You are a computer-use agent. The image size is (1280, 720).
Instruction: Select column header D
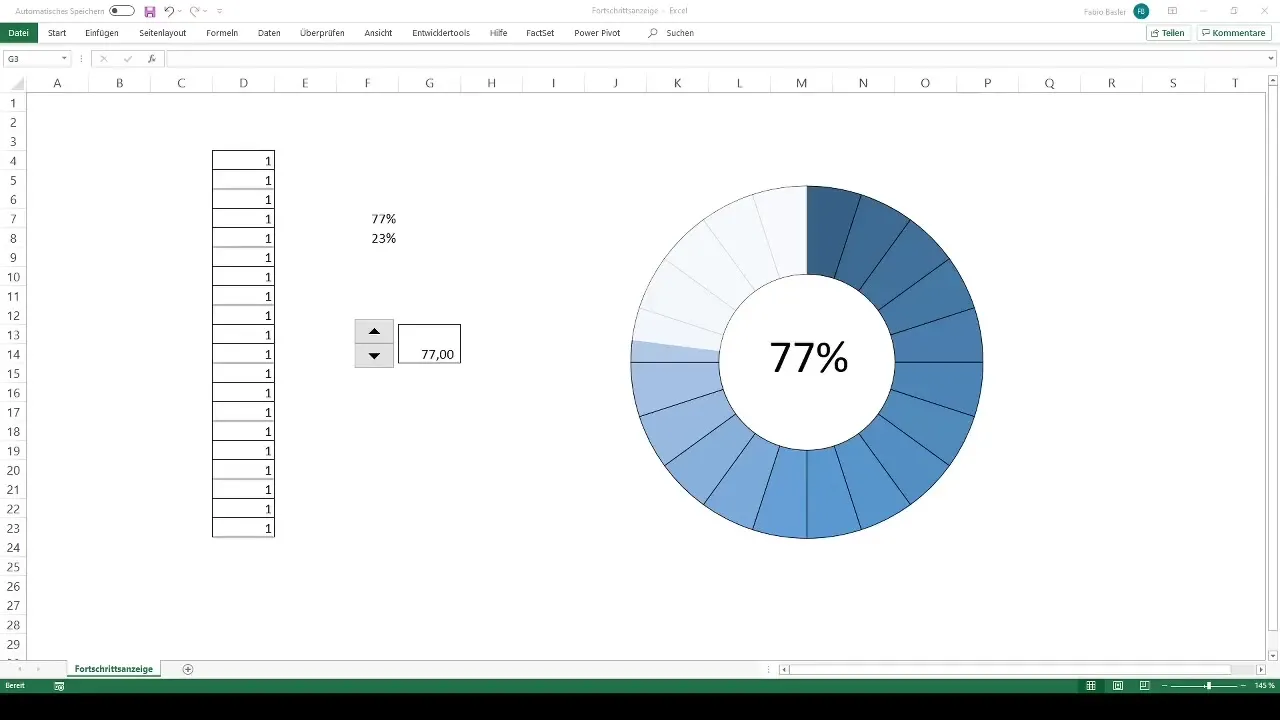(x=243, y=83)
